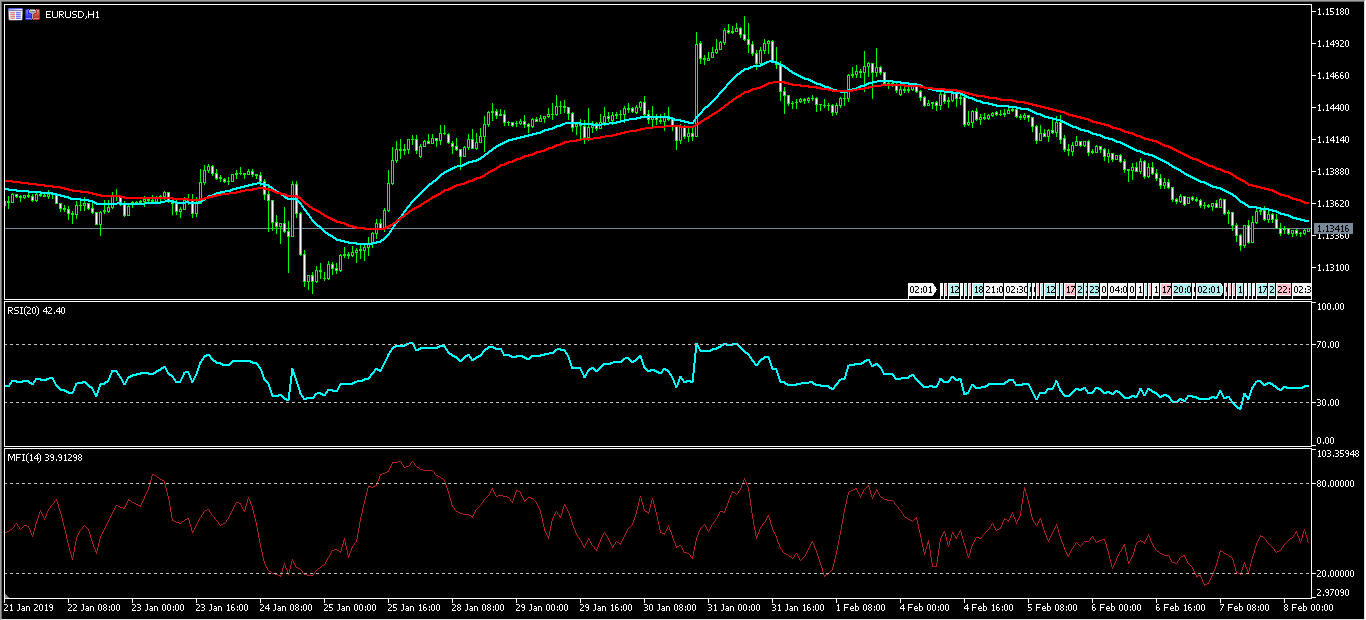
Task: Click the 21 Jan 2019 date label
Action: click(28, 607)
